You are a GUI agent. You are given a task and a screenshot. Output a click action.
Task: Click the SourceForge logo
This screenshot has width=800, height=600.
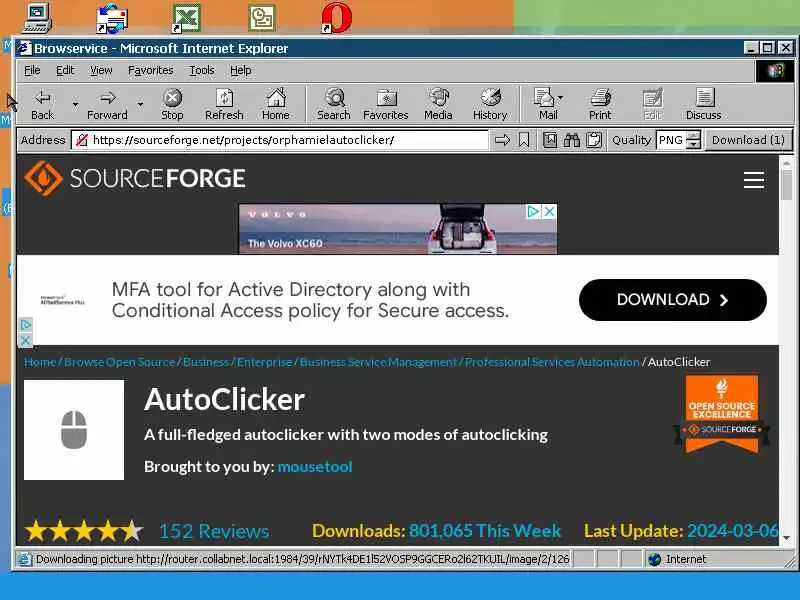[x=135, y=178]
